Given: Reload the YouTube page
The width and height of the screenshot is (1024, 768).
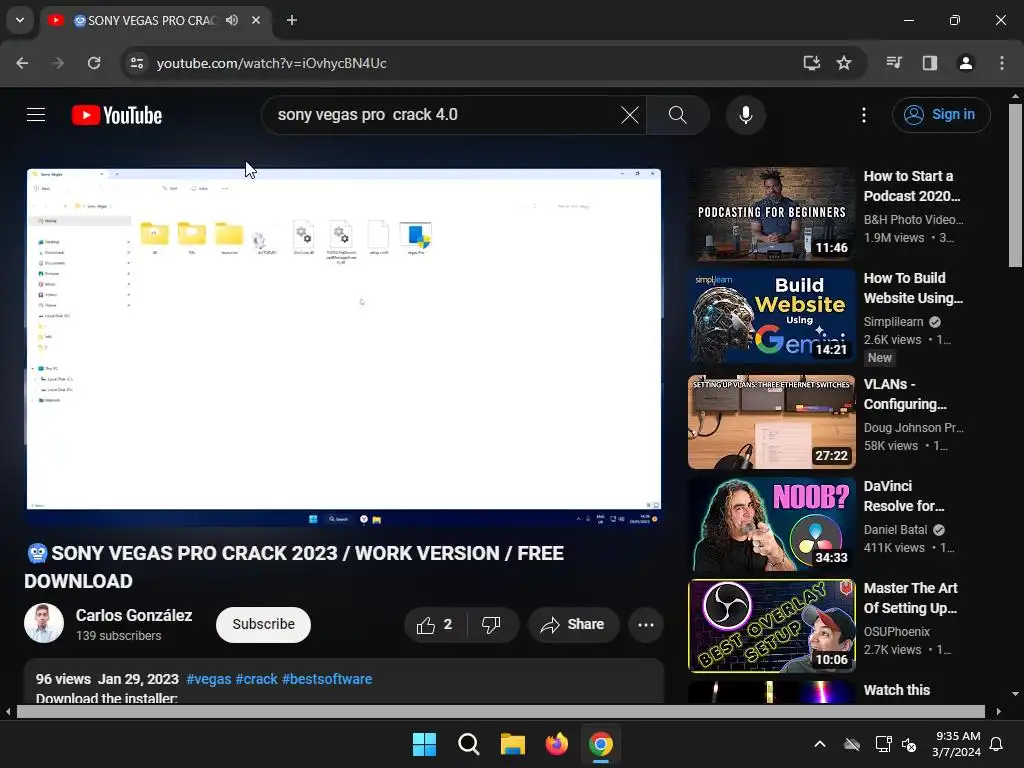Looking at the screenshot, I should pos(94,63).
